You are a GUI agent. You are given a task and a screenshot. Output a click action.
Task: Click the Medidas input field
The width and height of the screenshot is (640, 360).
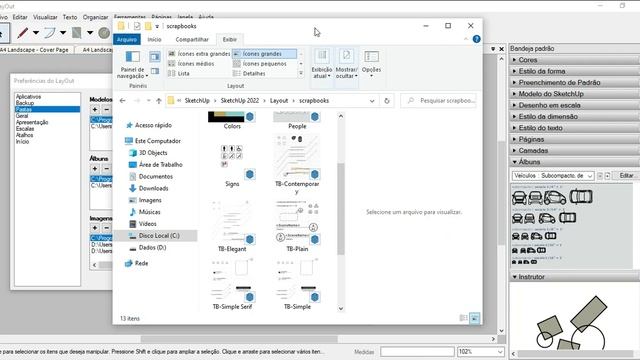(x=417, y=351)
